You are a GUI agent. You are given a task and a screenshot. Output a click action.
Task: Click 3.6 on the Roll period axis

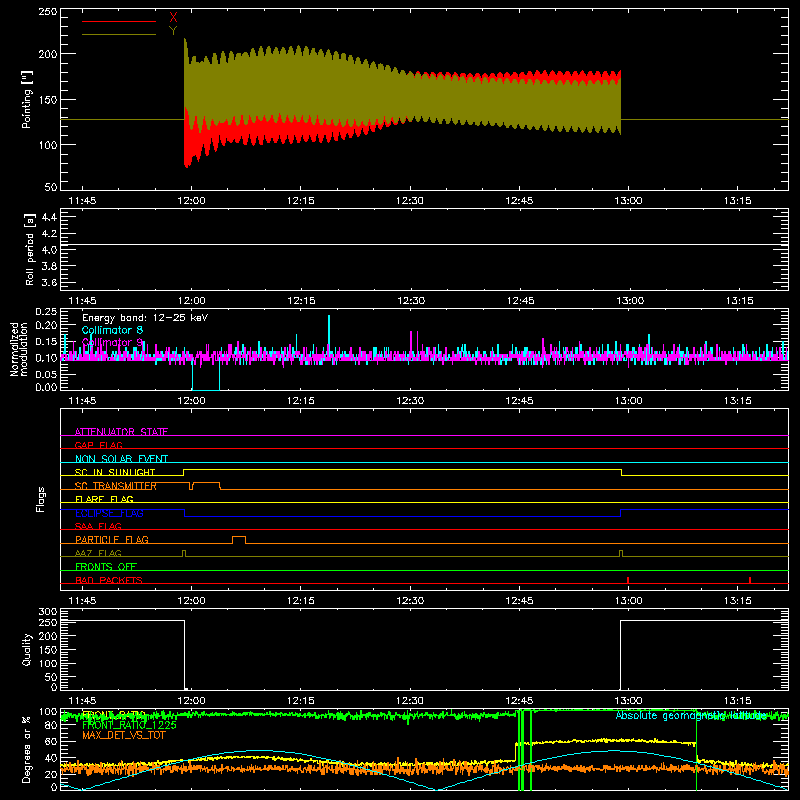[x=49, y=283]
